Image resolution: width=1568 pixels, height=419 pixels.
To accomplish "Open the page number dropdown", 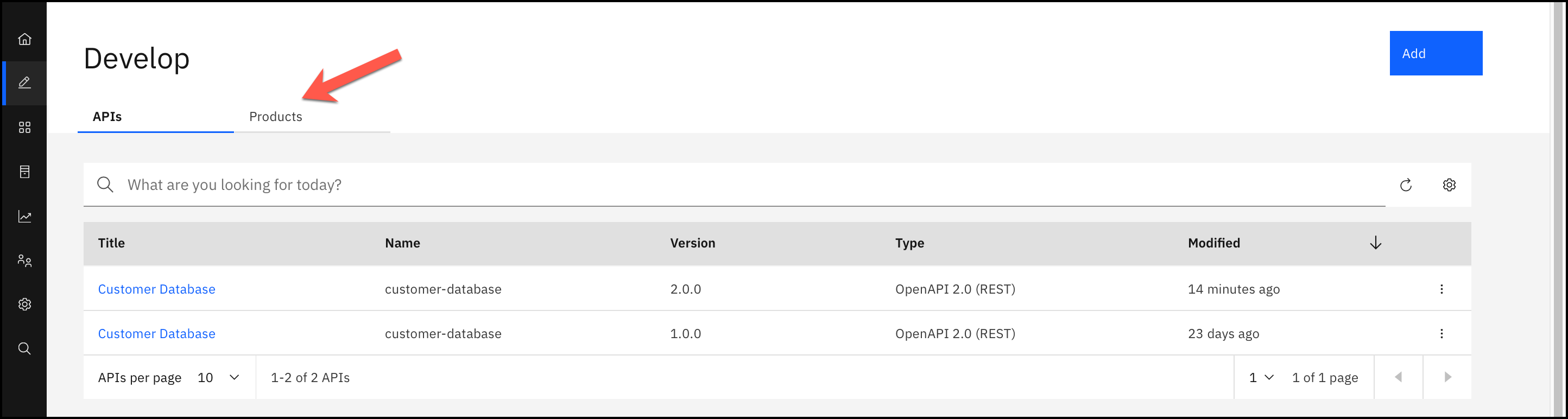I will [1261, 378].
